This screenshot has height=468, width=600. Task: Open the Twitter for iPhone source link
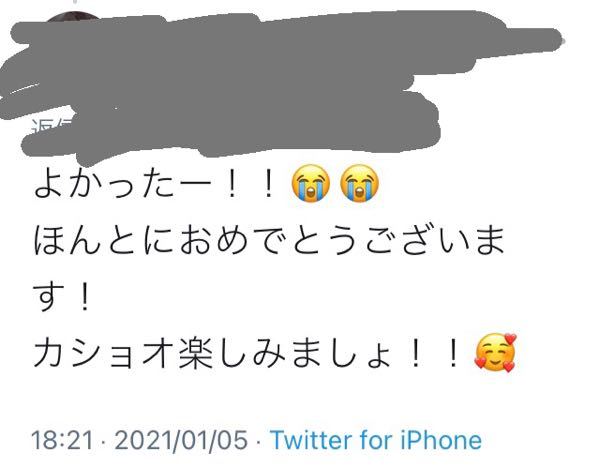[376, 440]
